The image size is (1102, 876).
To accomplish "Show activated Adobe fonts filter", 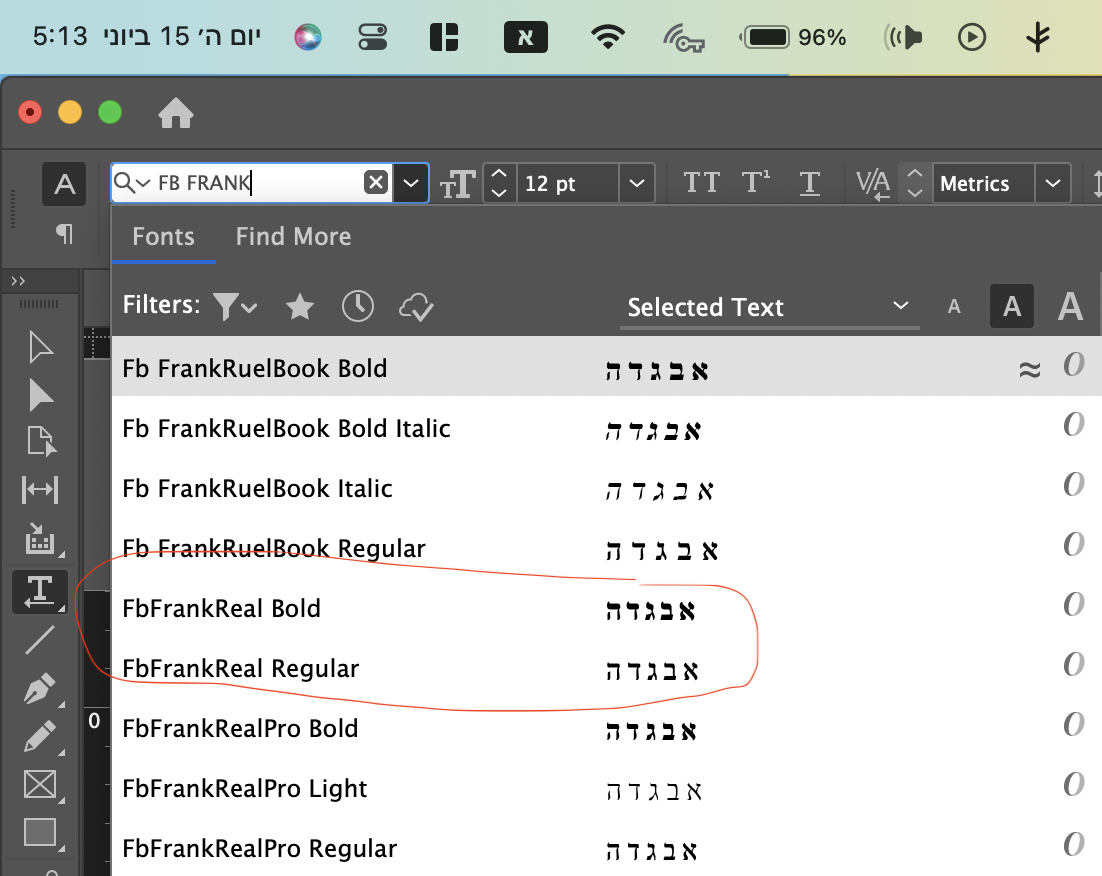I will [x=416, y=307].
